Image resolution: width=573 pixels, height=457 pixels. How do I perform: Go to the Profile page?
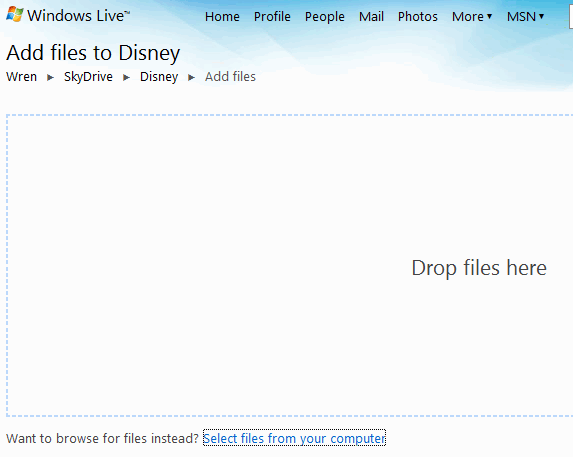tap(272, 16)
